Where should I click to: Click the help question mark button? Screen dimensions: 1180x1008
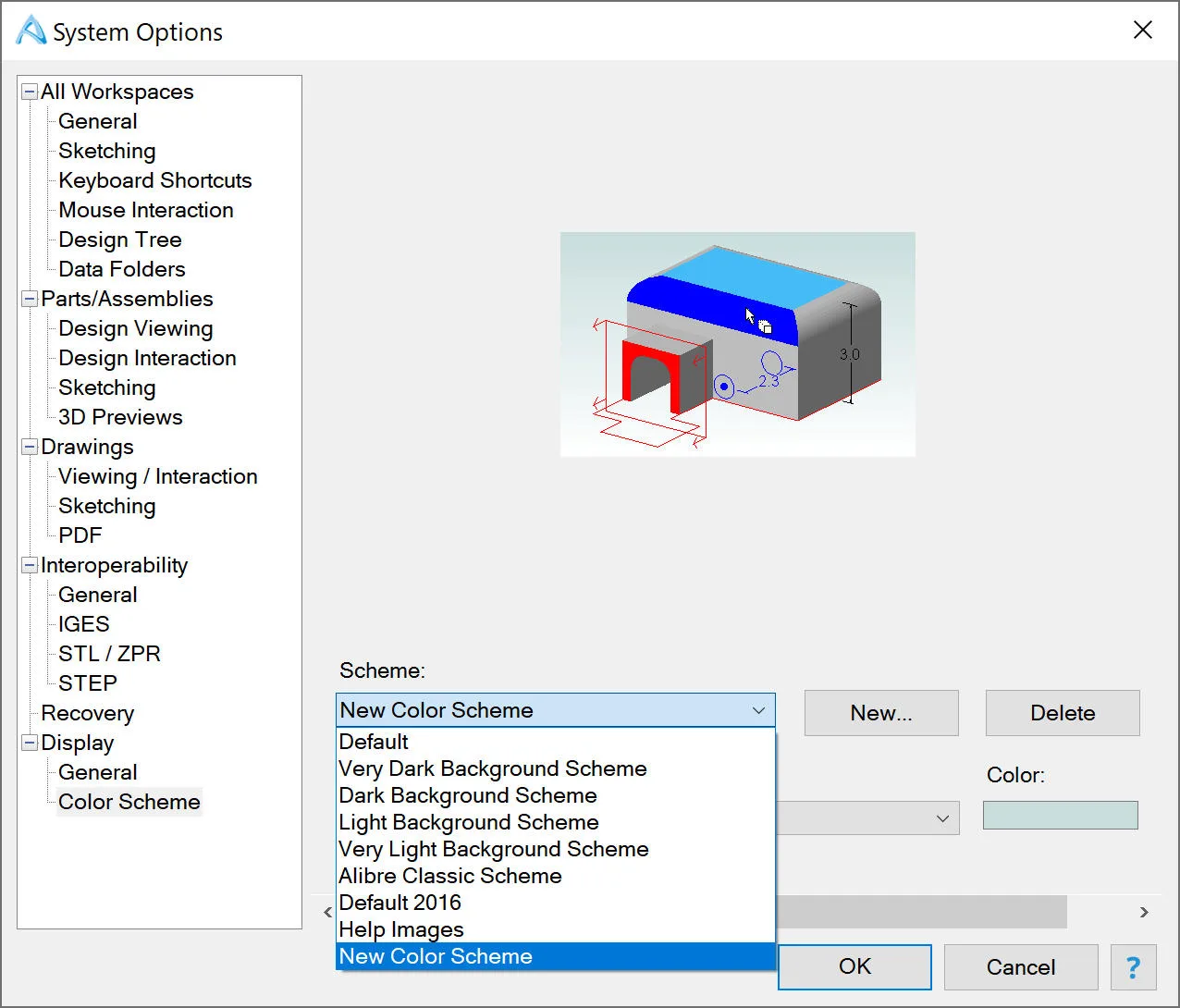[1133, 967]
